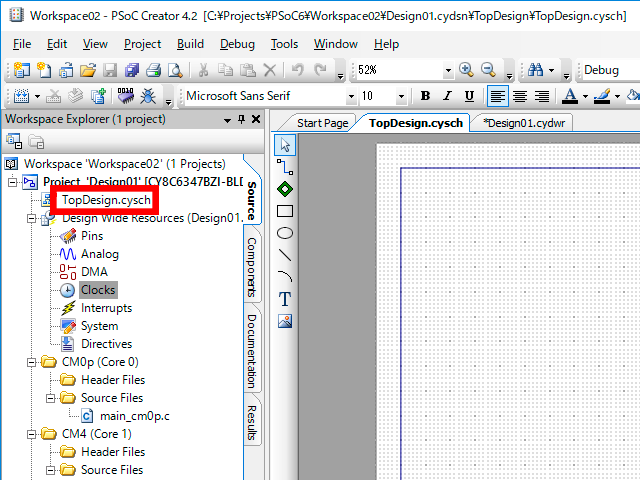
Task: Collapse the CM4 (Core 1) folder
Action: pos(31,434)
